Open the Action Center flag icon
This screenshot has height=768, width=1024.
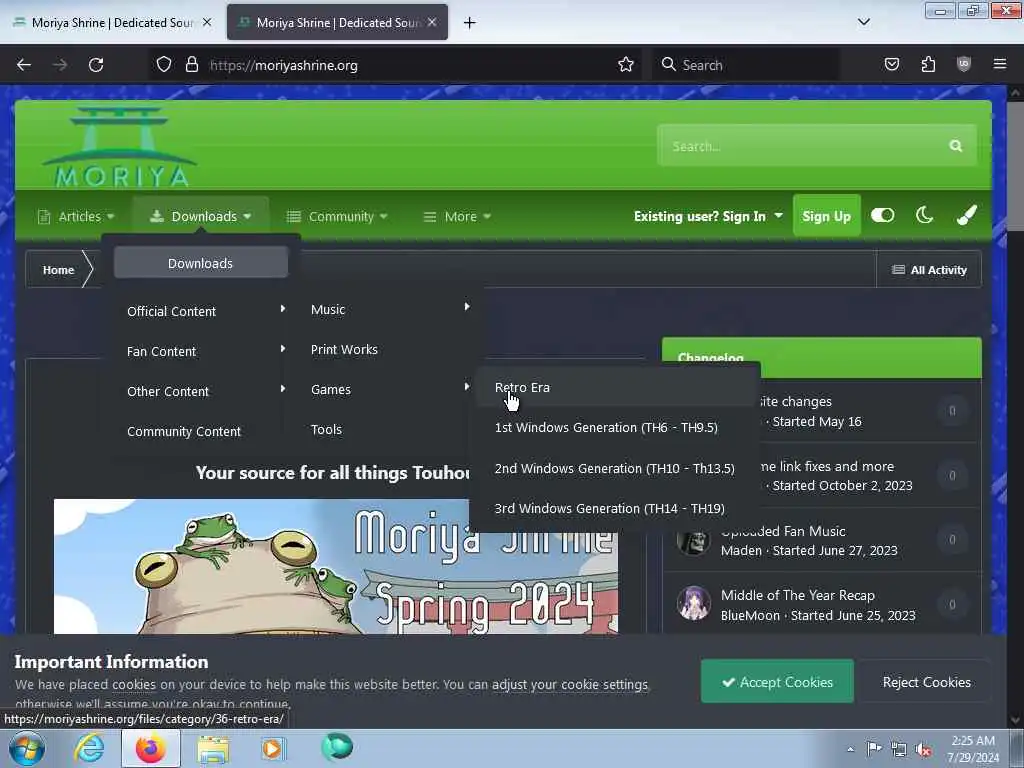(x=873, y=748)
